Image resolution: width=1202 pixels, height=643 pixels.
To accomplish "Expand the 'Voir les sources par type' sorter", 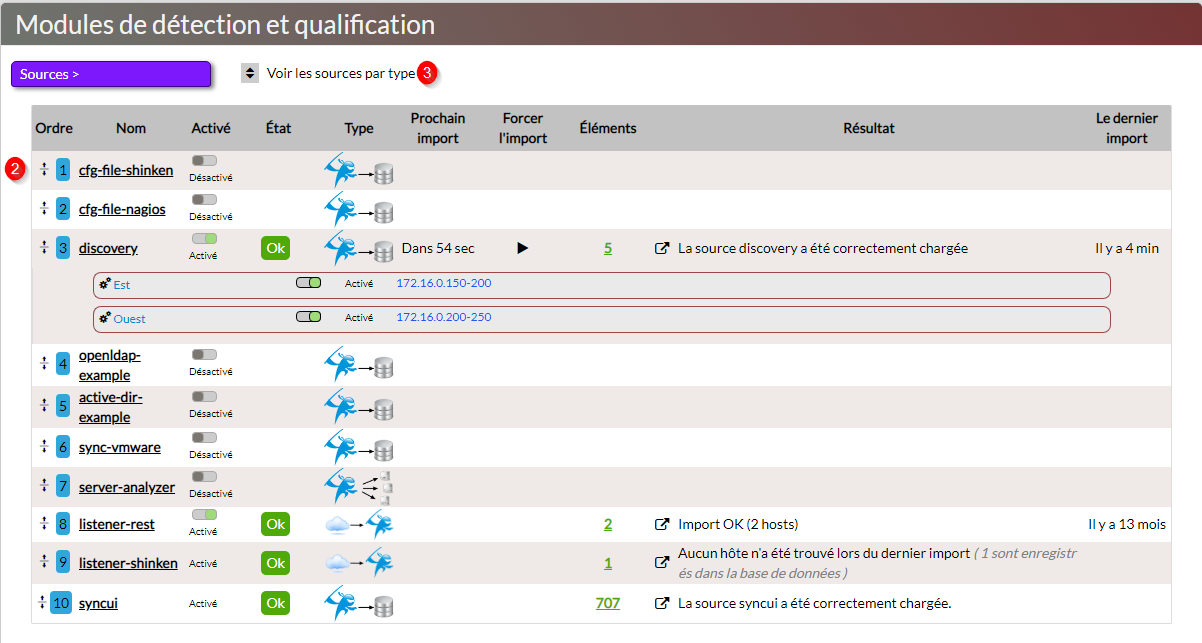I will [250, 74].
